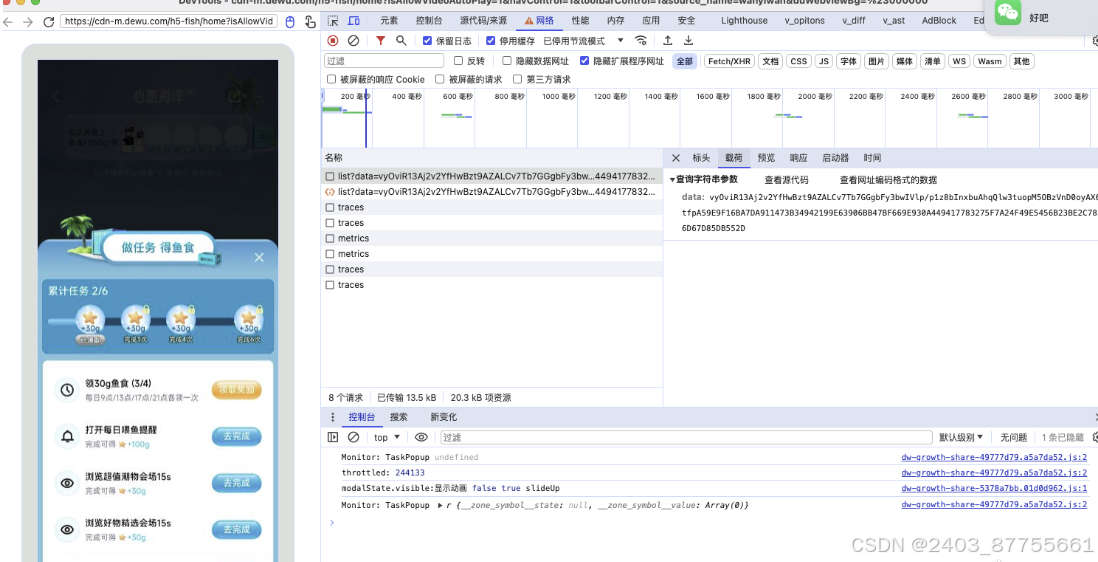This screenshot has height=562, width=1098.
Task: Go back in browser navigation
Action: pyautogui.click(x=8, y=22)
